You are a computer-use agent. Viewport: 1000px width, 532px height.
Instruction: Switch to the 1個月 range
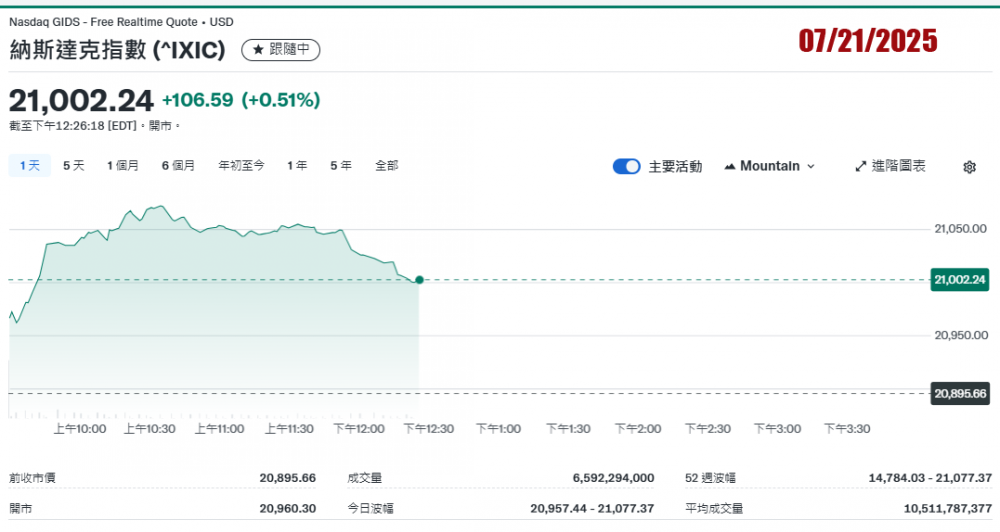click(123, 166)
